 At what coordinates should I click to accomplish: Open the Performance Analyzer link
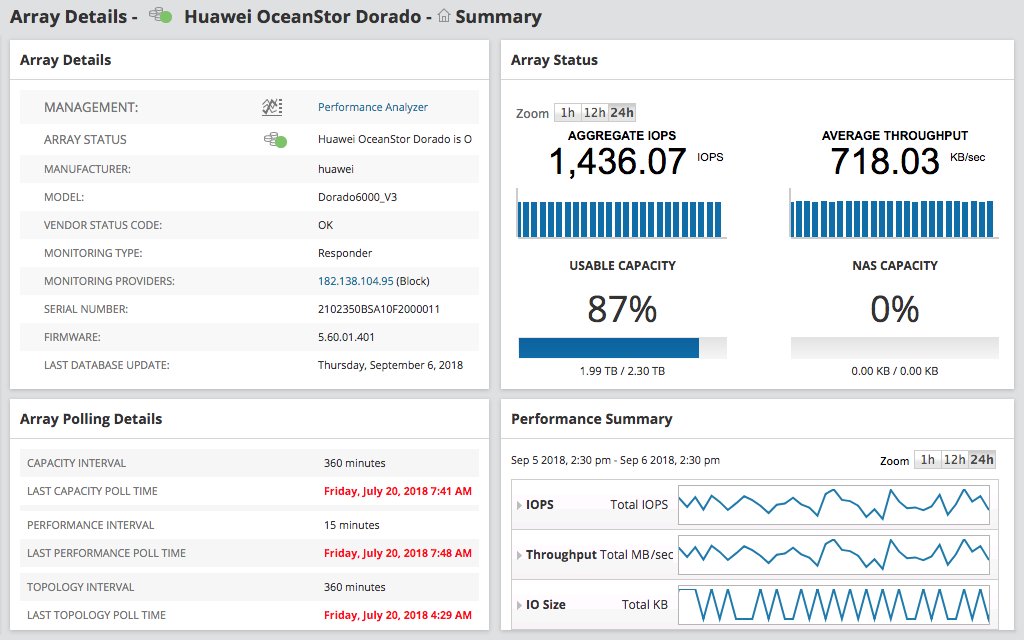[372, 107]
